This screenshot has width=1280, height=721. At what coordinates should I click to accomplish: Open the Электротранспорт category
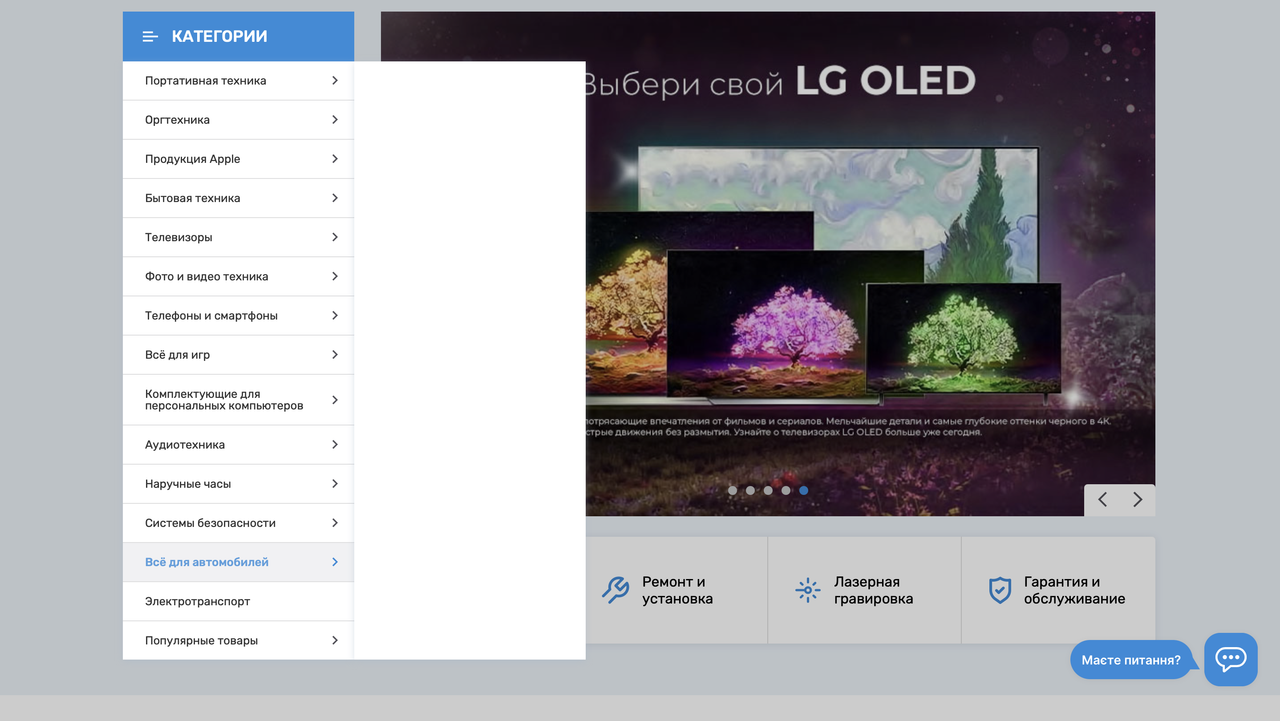(238, 601)
